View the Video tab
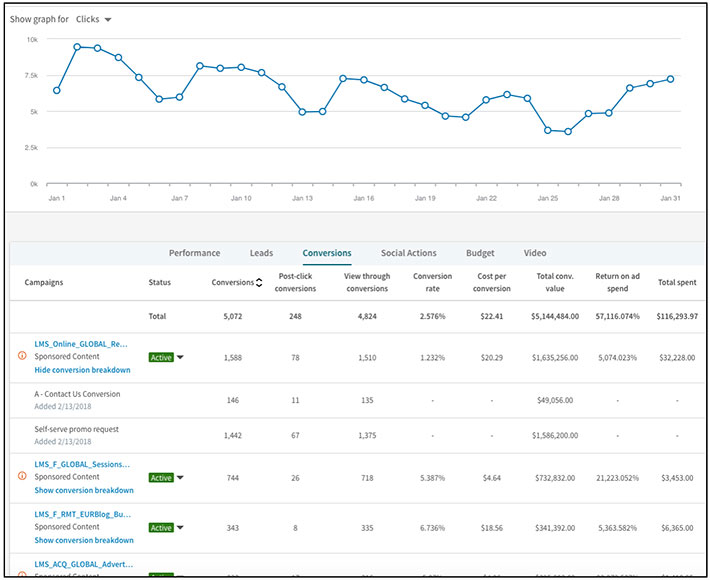Image resolution: width=710 pixels, height=580 pixels. click(x=535, y=253)
